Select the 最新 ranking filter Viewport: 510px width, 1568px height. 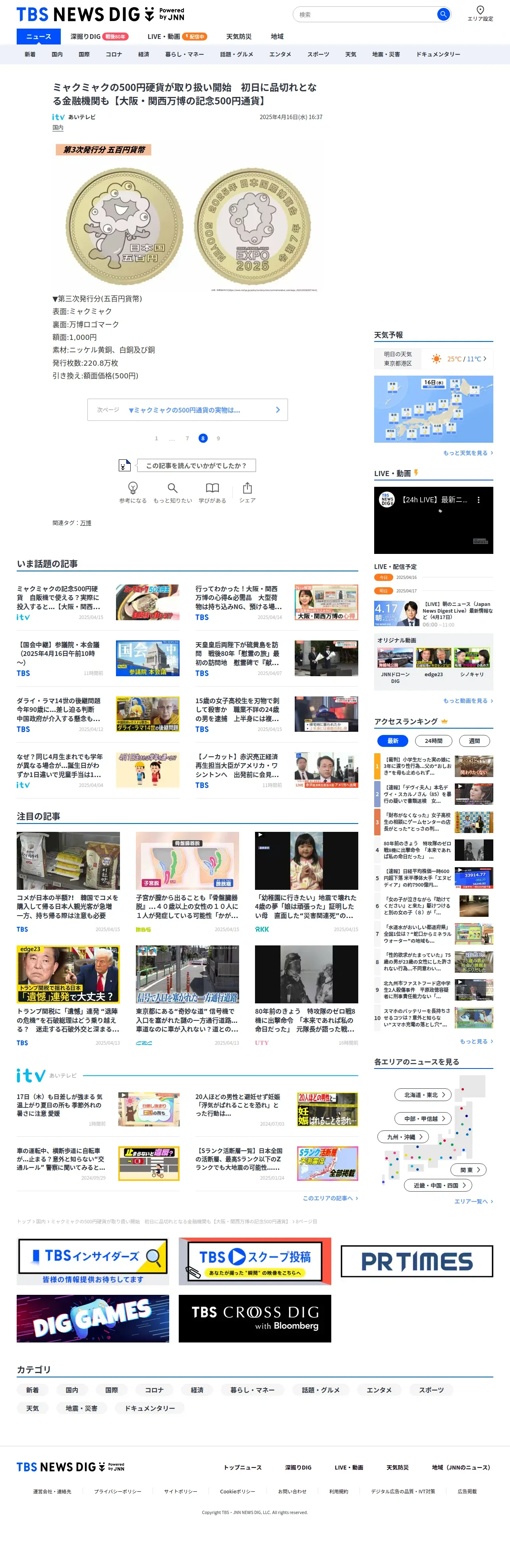tap(392, 741)
